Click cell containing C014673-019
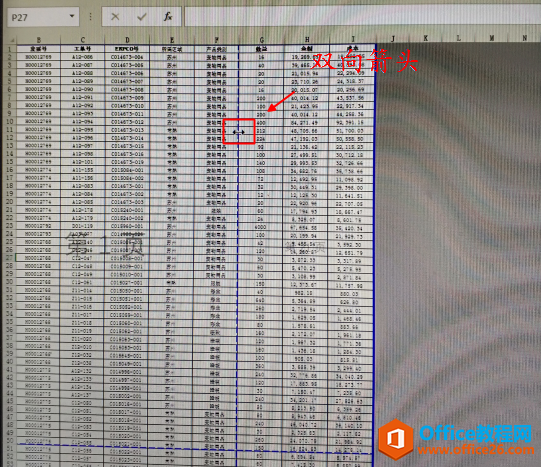541x467 pixels. tap(127, 162)
